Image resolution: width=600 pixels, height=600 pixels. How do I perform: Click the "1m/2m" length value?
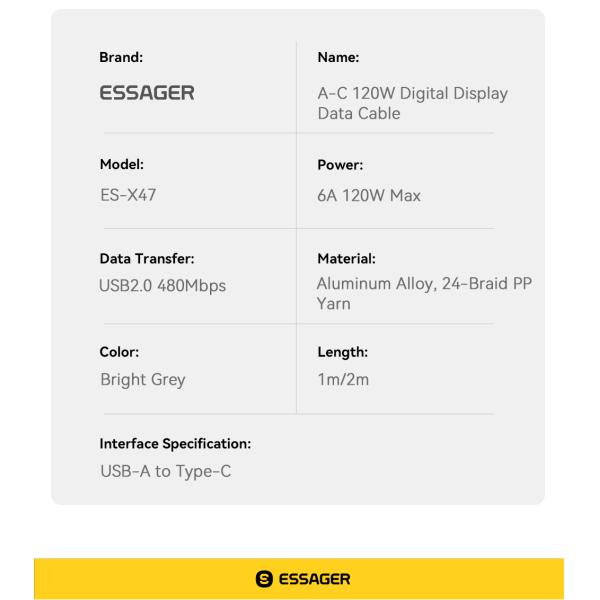pos(343,379)
